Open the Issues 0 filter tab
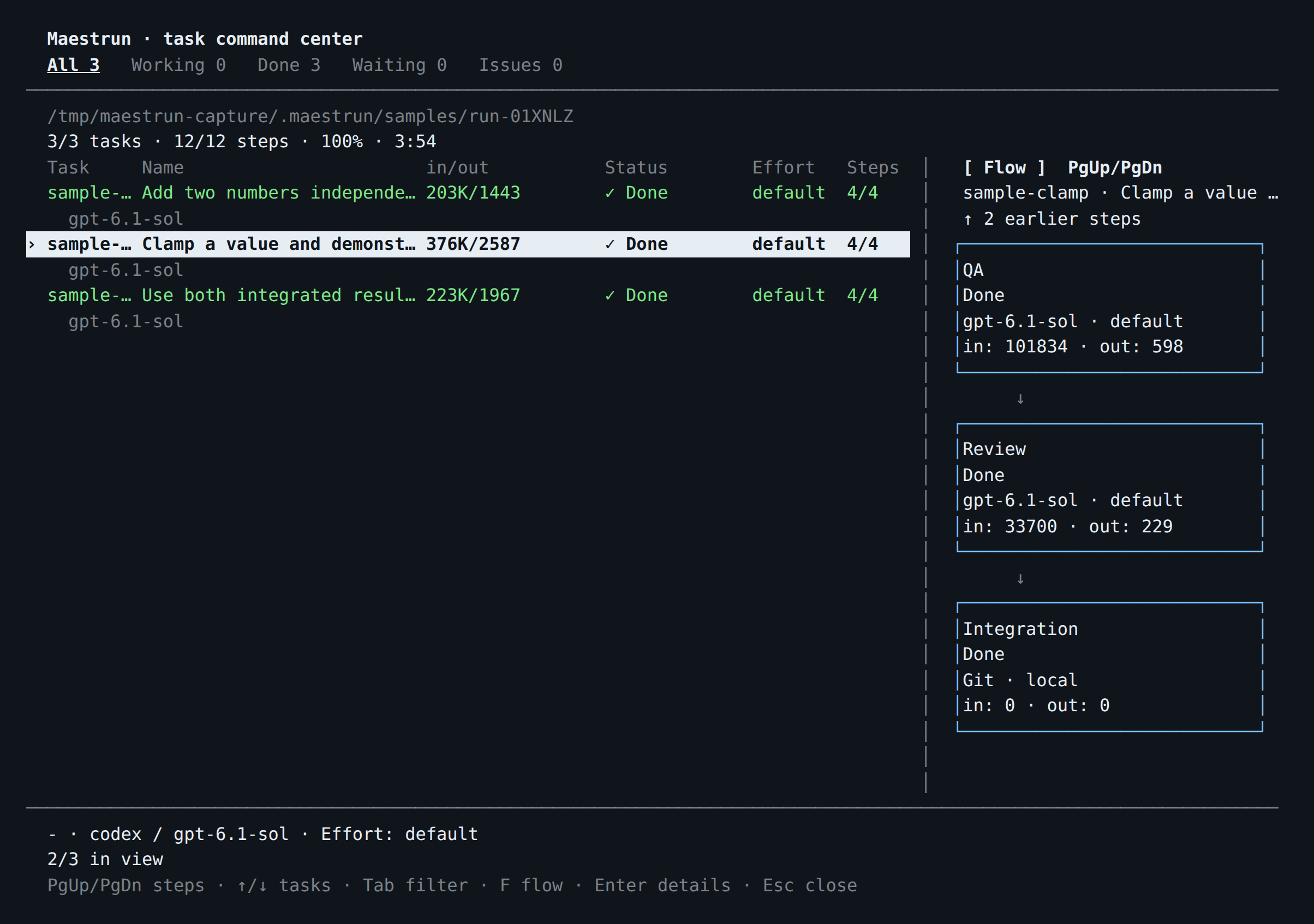The width and height of the screenshot is (1314, 924). tap(521, 65)
